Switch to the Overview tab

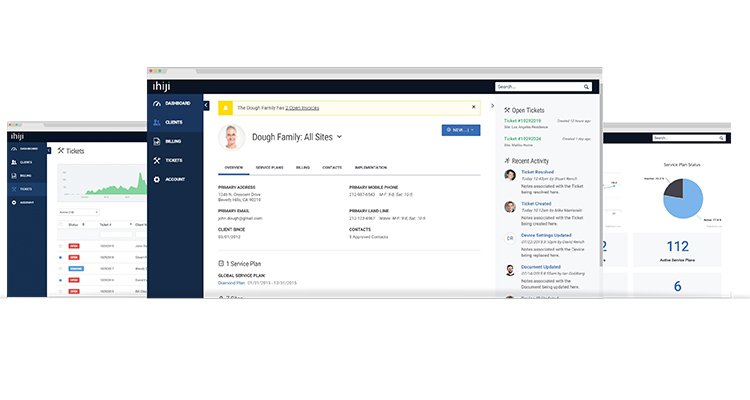[x=233, y=167]
